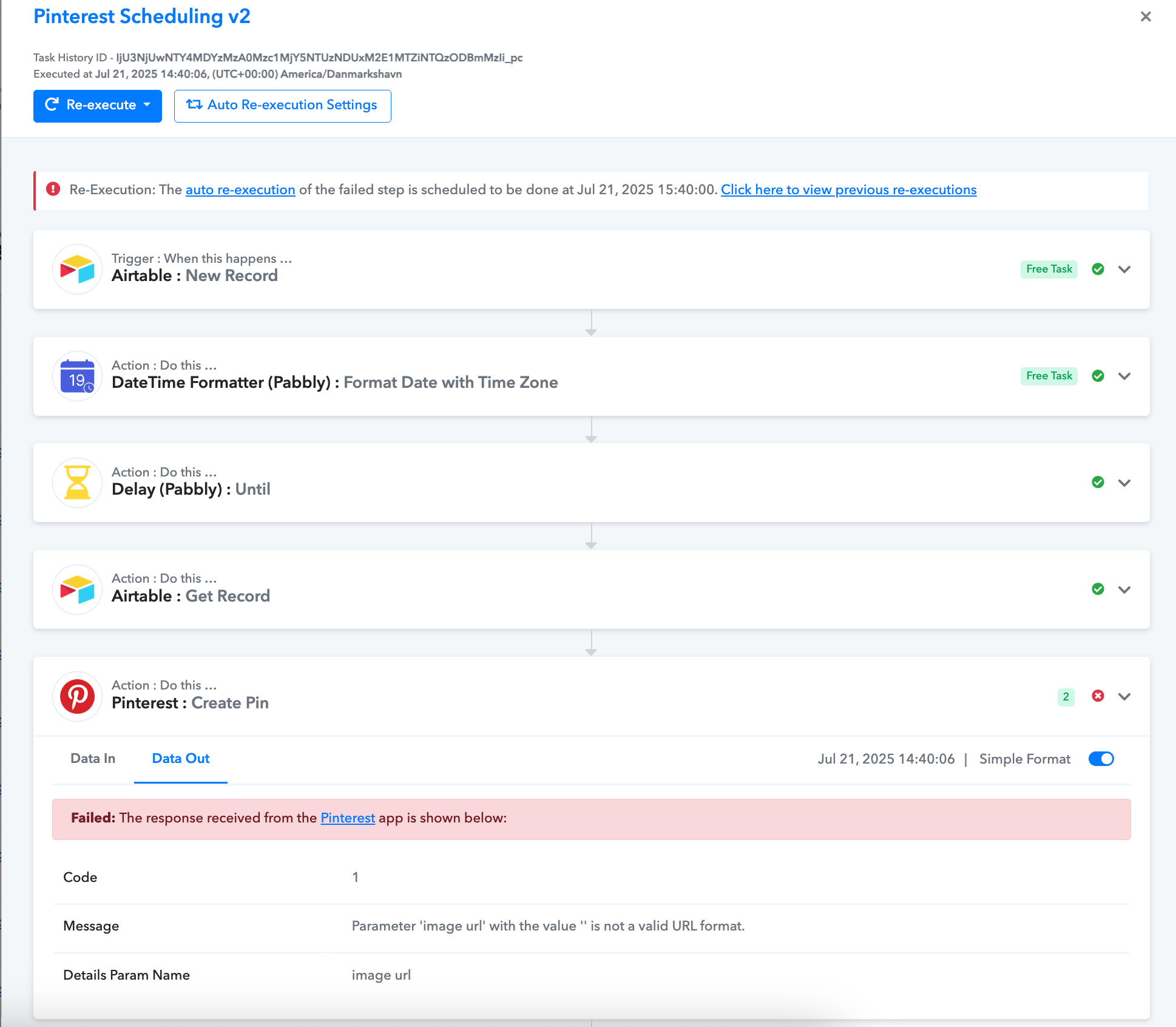1176x1027 pixels.
Task: Select the Data Out tab
Action: [x=181, y=758]
